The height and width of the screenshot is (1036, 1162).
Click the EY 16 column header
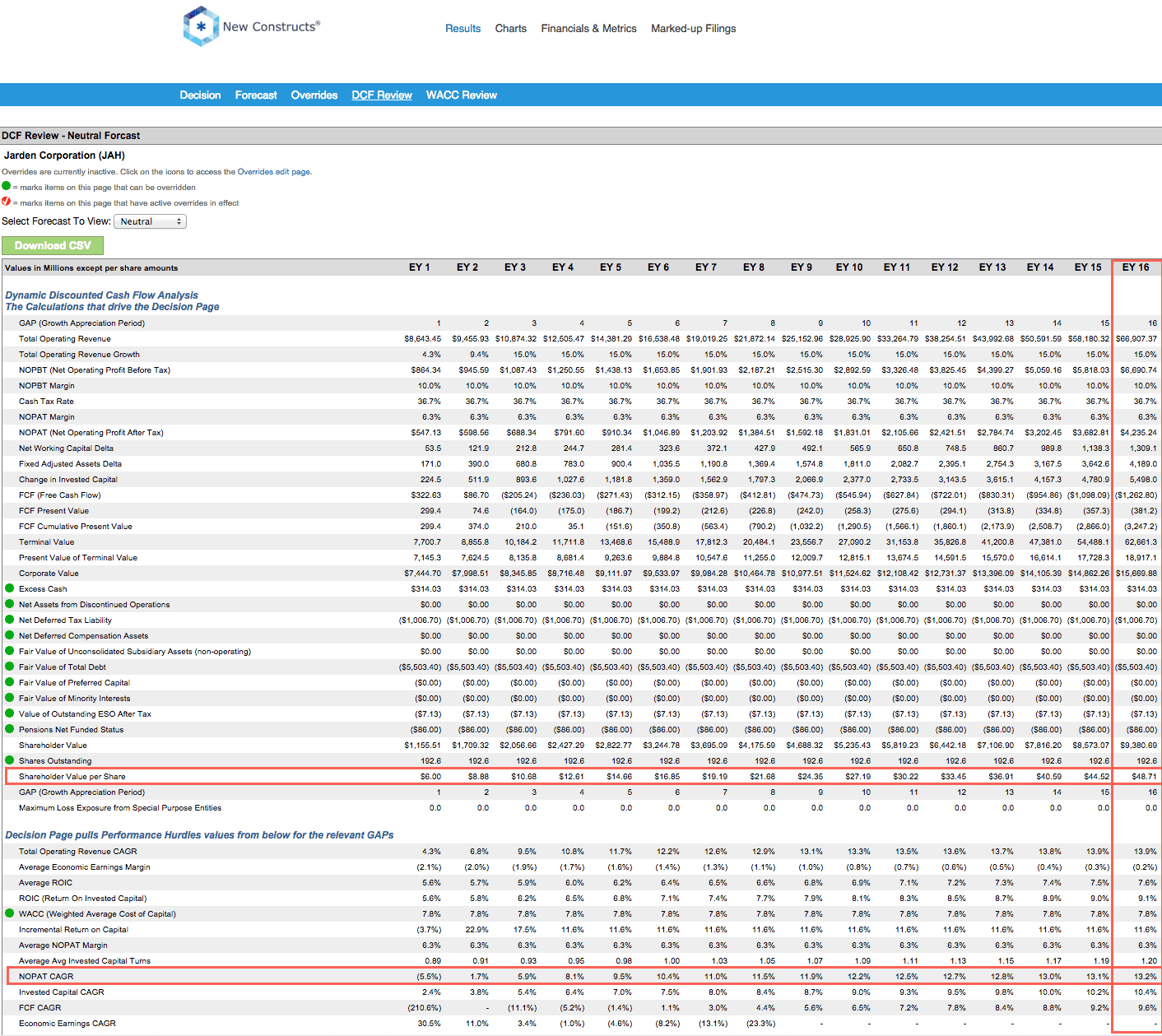tap(1136, 267)
